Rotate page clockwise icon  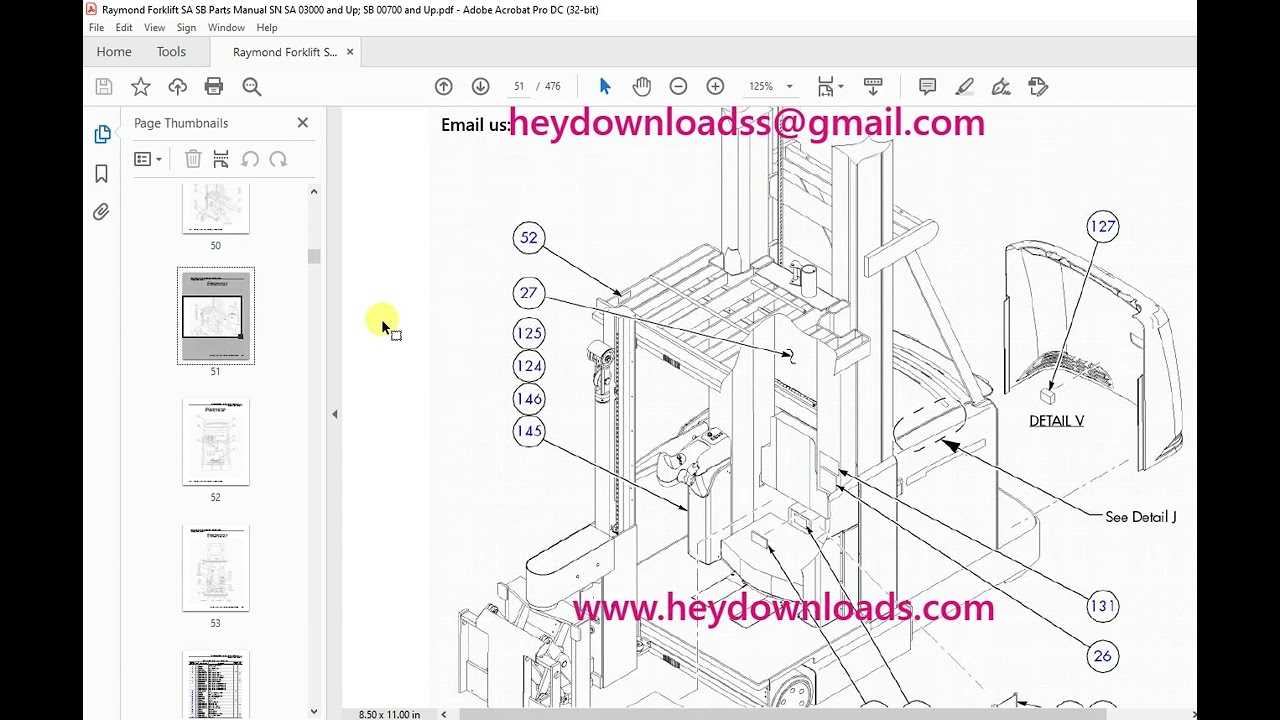point(278,159)
